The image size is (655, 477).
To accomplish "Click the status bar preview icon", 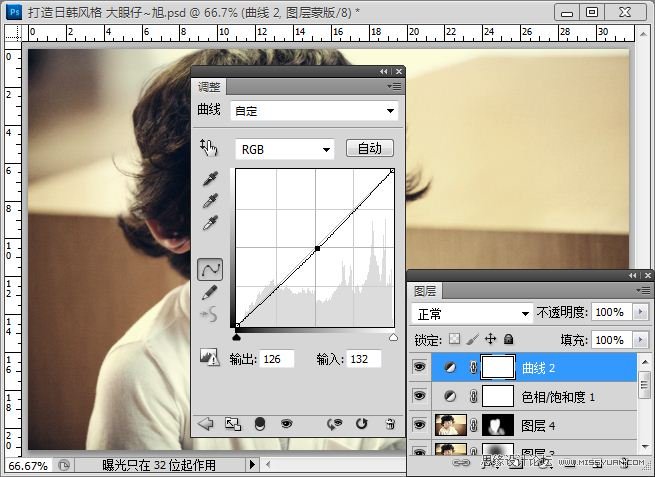I will point(64,465).
